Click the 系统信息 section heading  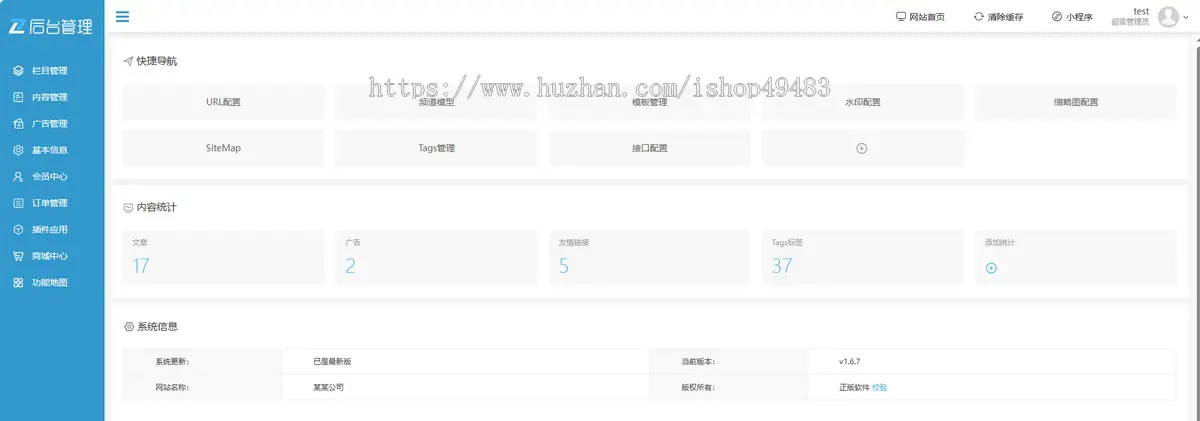click(158, 327)
